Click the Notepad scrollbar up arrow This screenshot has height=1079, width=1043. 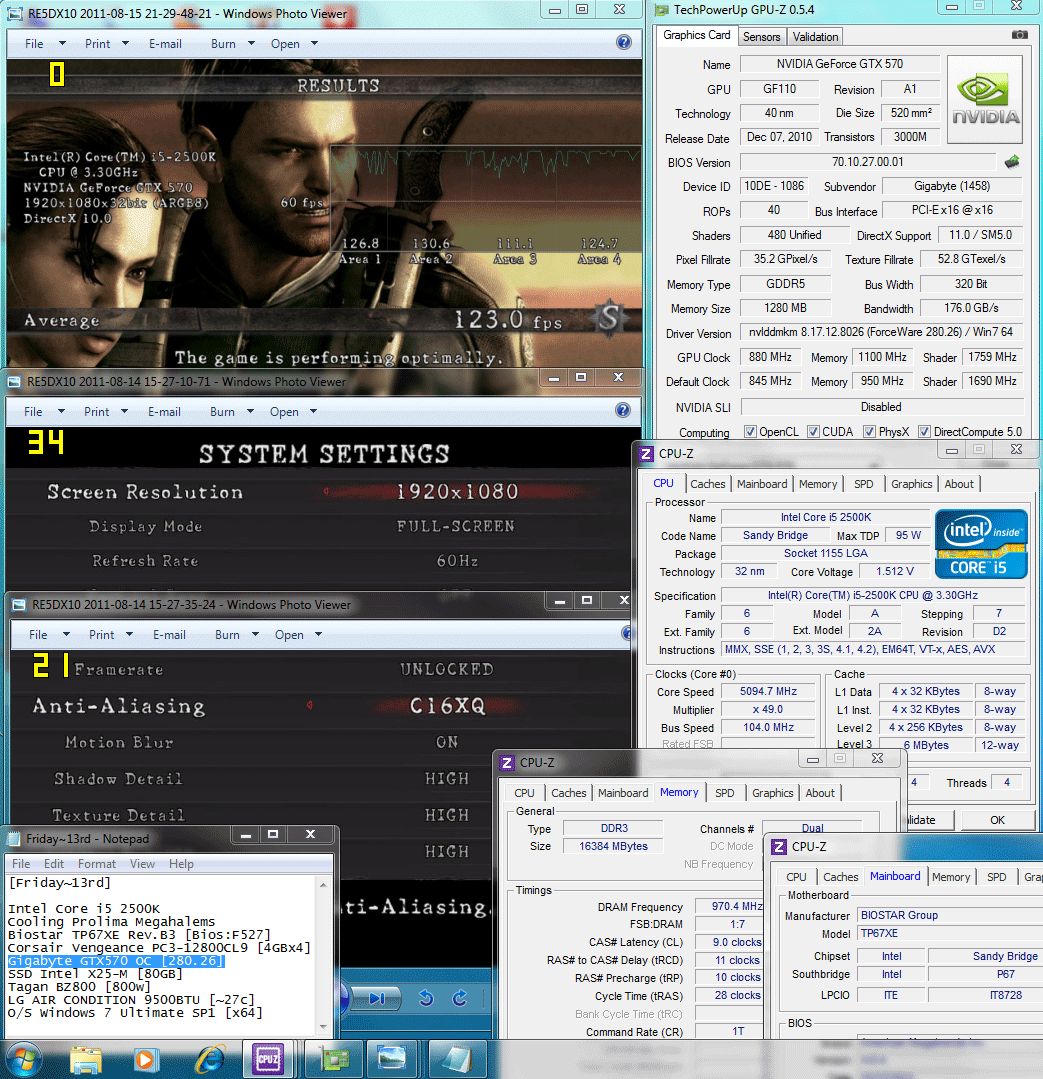click(323, 885)
